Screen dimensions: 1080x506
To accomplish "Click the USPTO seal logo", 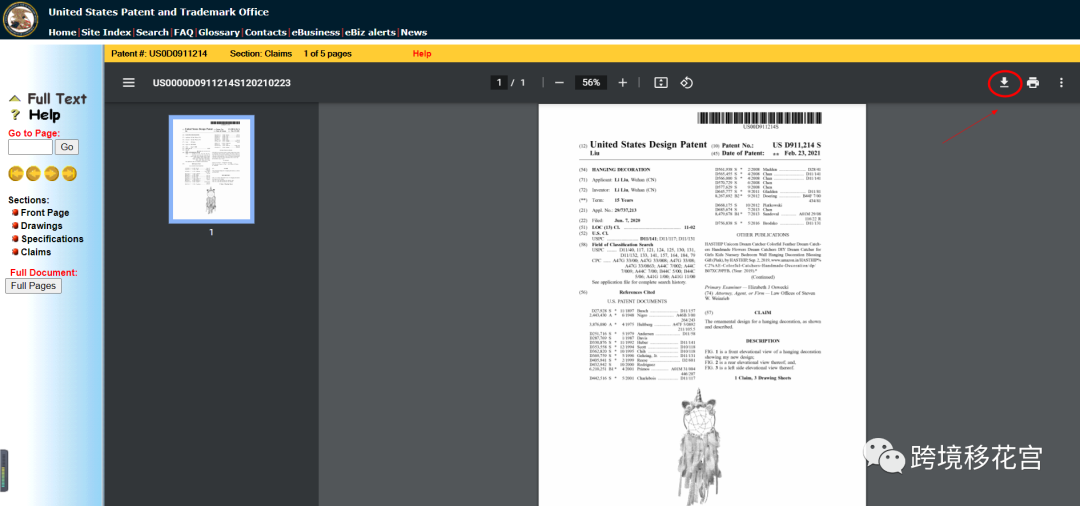I will 21,19.
